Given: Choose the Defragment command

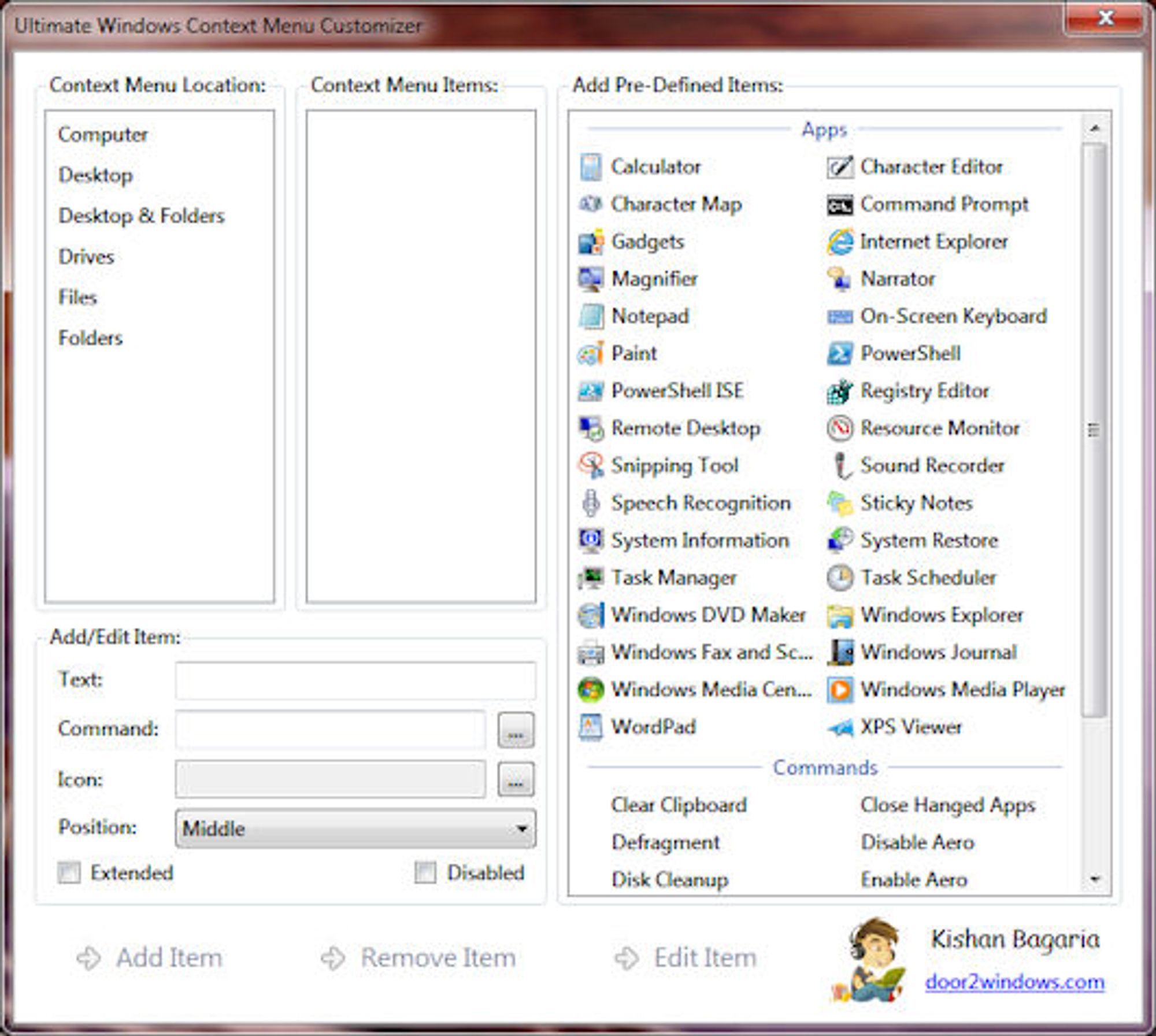Looking at the screenshot, I should click(665, 843).
